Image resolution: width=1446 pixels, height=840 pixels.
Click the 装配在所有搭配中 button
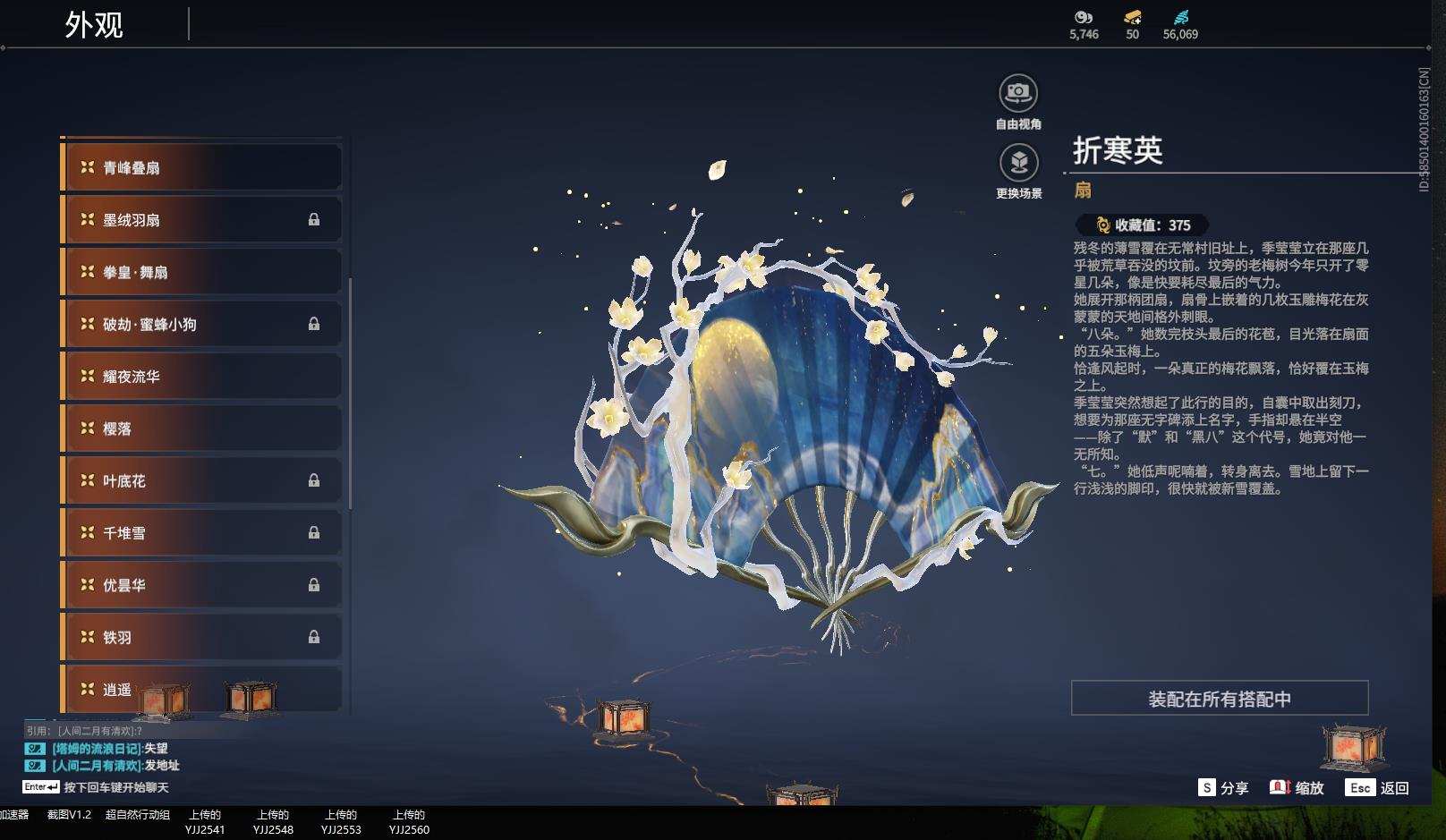click(x=1220, y=698)
